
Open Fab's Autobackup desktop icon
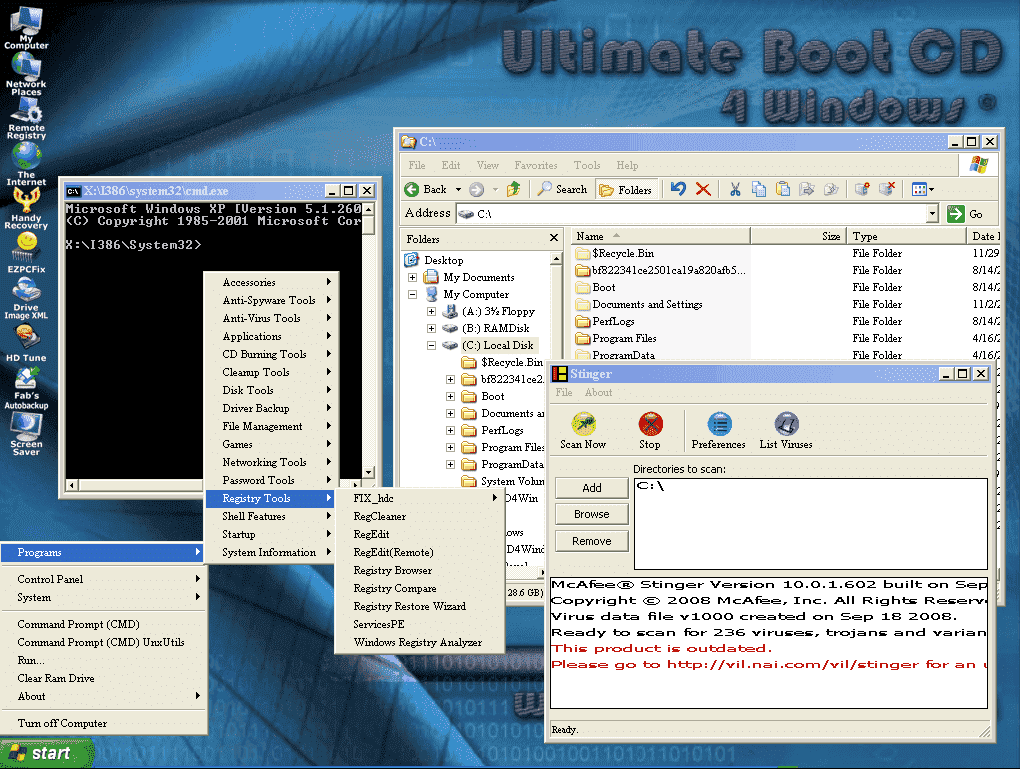coord(26,388)
